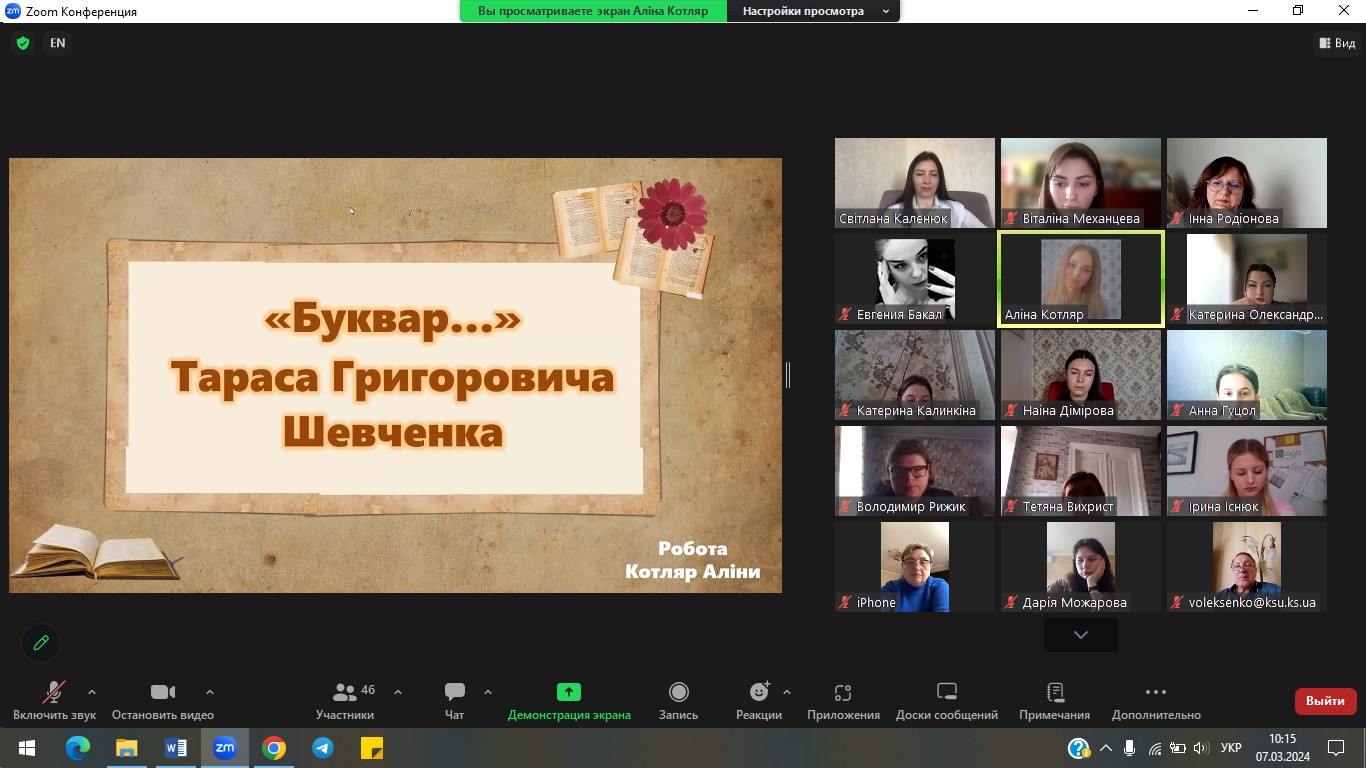Viewport: 1366px width, 768px height.
Task: Expand audio options arrow beside microphone
Action: (92, 692)
